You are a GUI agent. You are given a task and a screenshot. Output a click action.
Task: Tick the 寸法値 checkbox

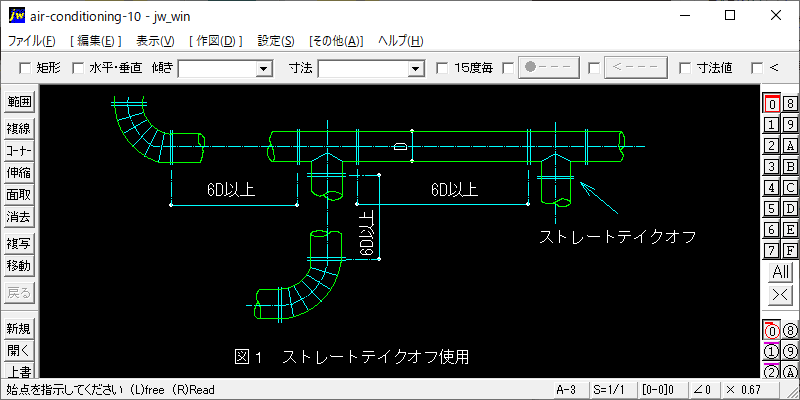pos(685,68)
